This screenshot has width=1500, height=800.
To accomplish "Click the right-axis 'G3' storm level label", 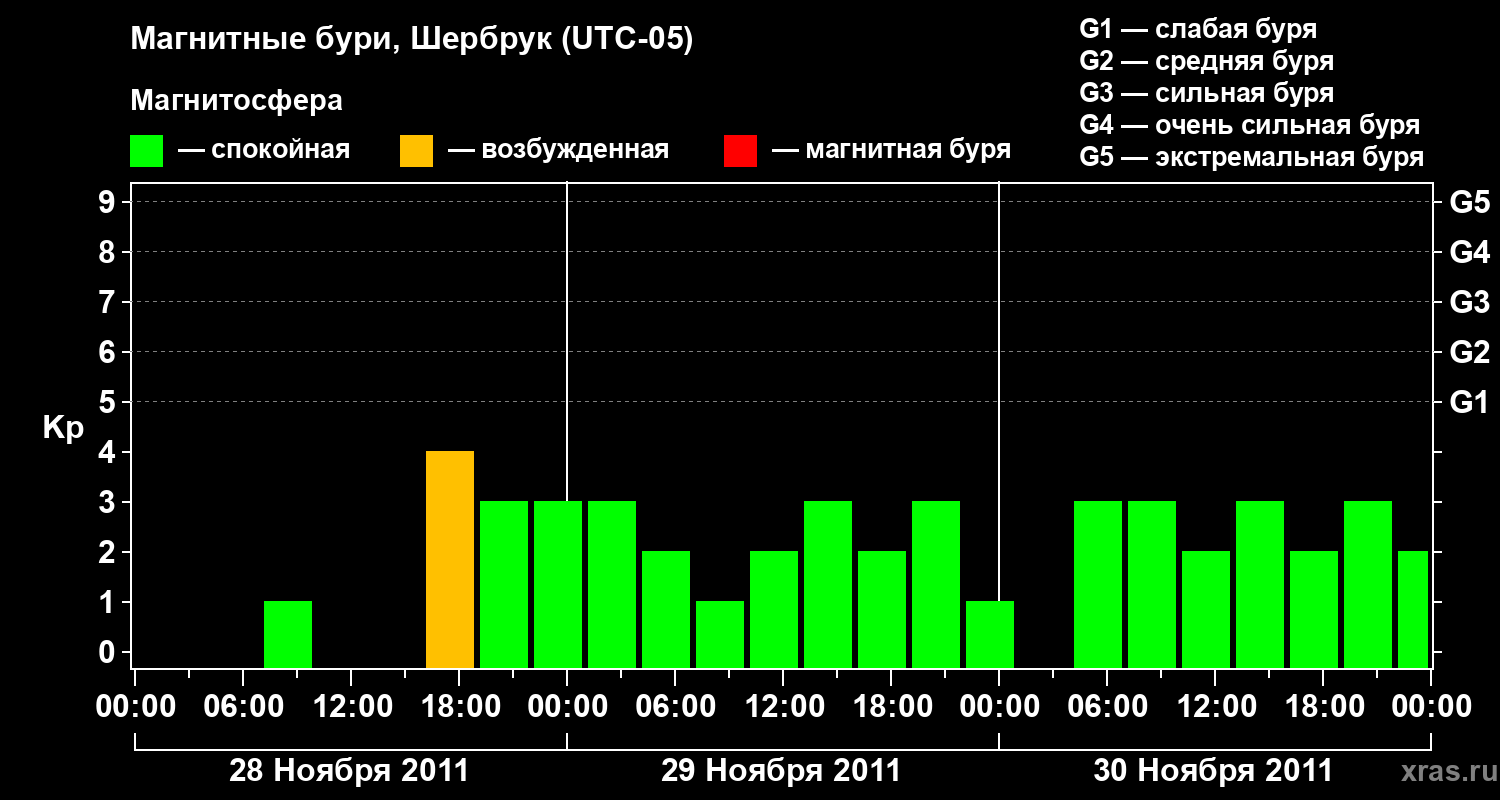I will click(1469, 302).
